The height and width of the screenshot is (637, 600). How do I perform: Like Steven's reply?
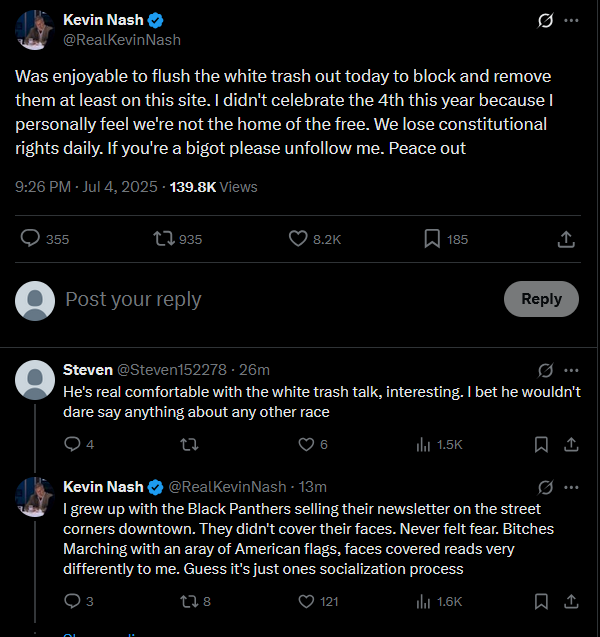[x=298, y=444]
